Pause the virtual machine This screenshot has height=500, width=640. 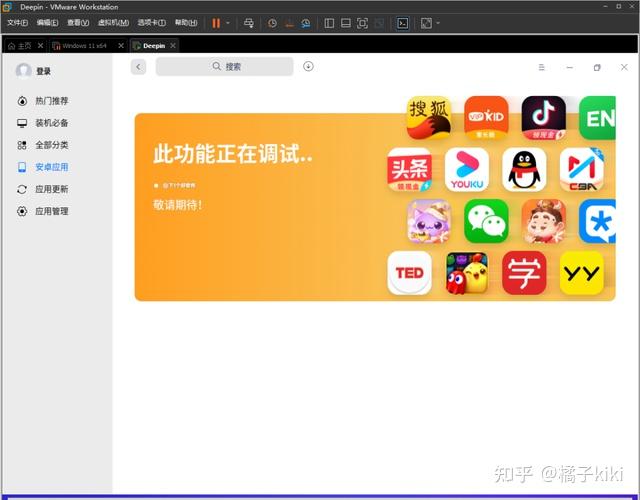[216, 23]
